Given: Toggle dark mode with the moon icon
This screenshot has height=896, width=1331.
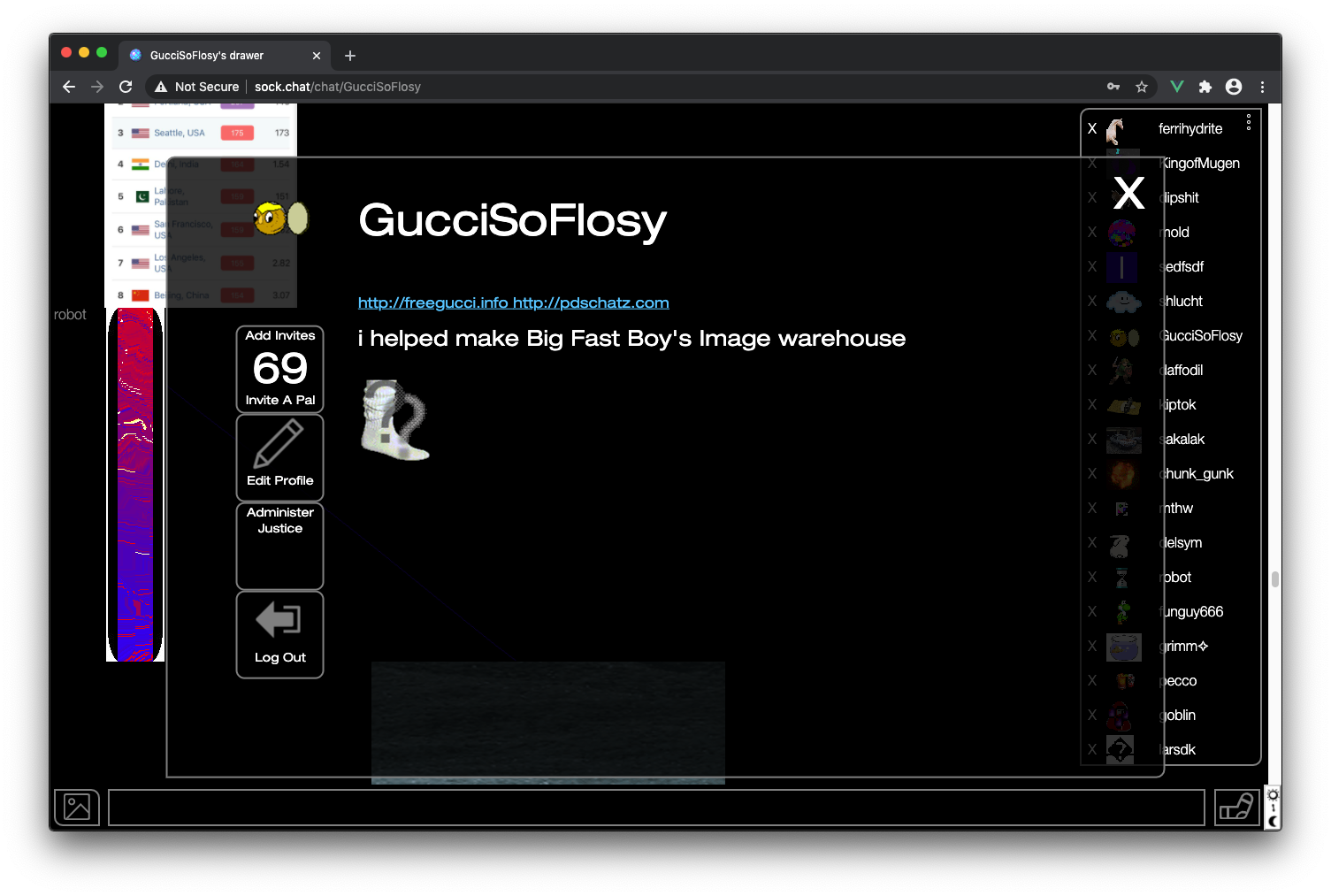Looking at the screenshot, I should point(1272,820).
